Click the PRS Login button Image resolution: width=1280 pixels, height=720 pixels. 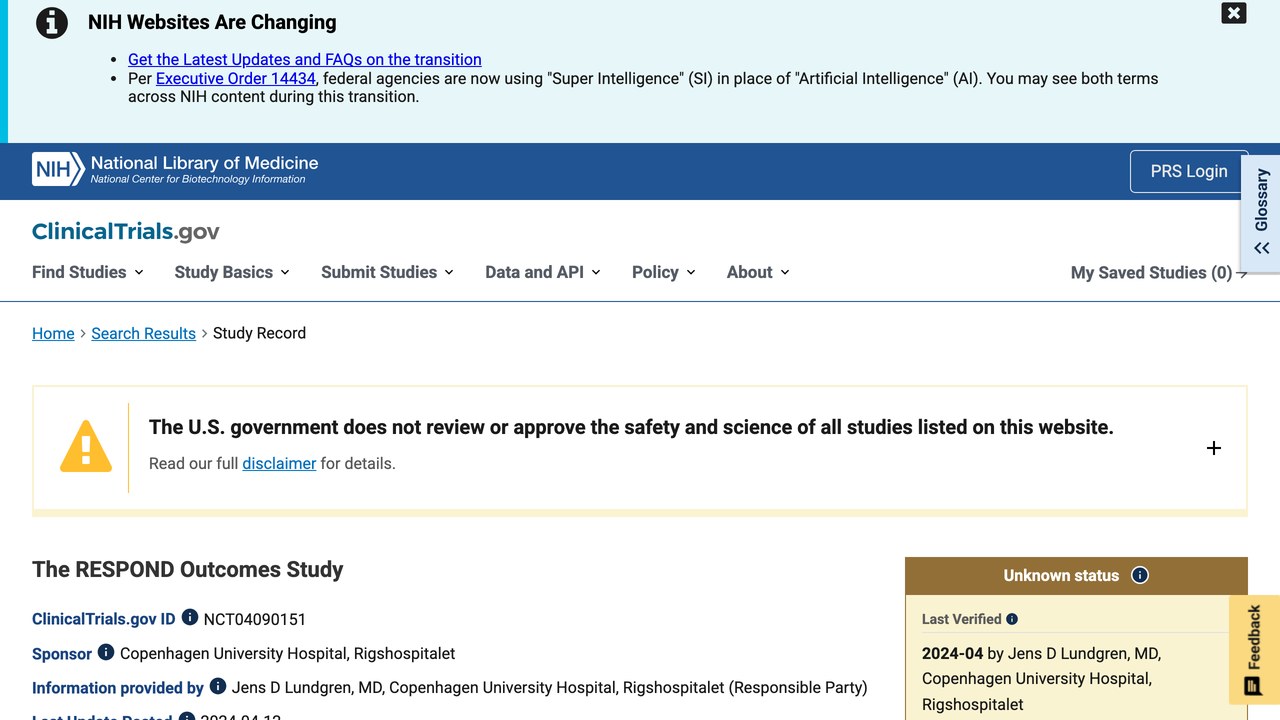1189,171
